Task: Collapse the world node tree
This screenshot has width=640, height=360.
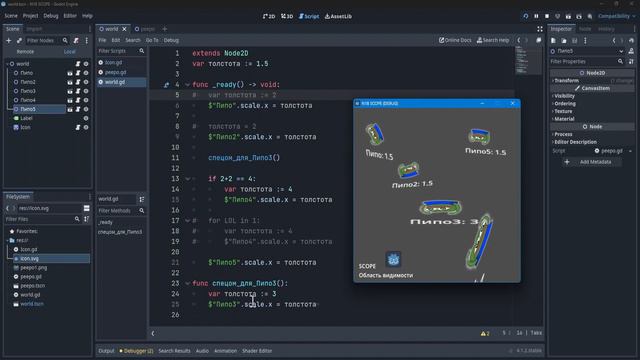Action: point(7,64)
